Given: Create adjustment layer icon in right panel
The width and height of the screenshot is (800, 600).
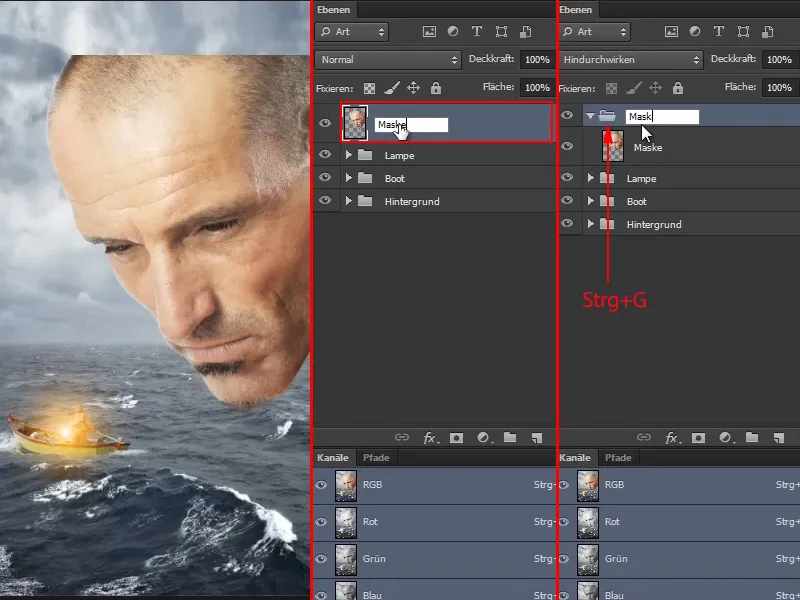Looking at the screenshot, I should coord(725,438).
